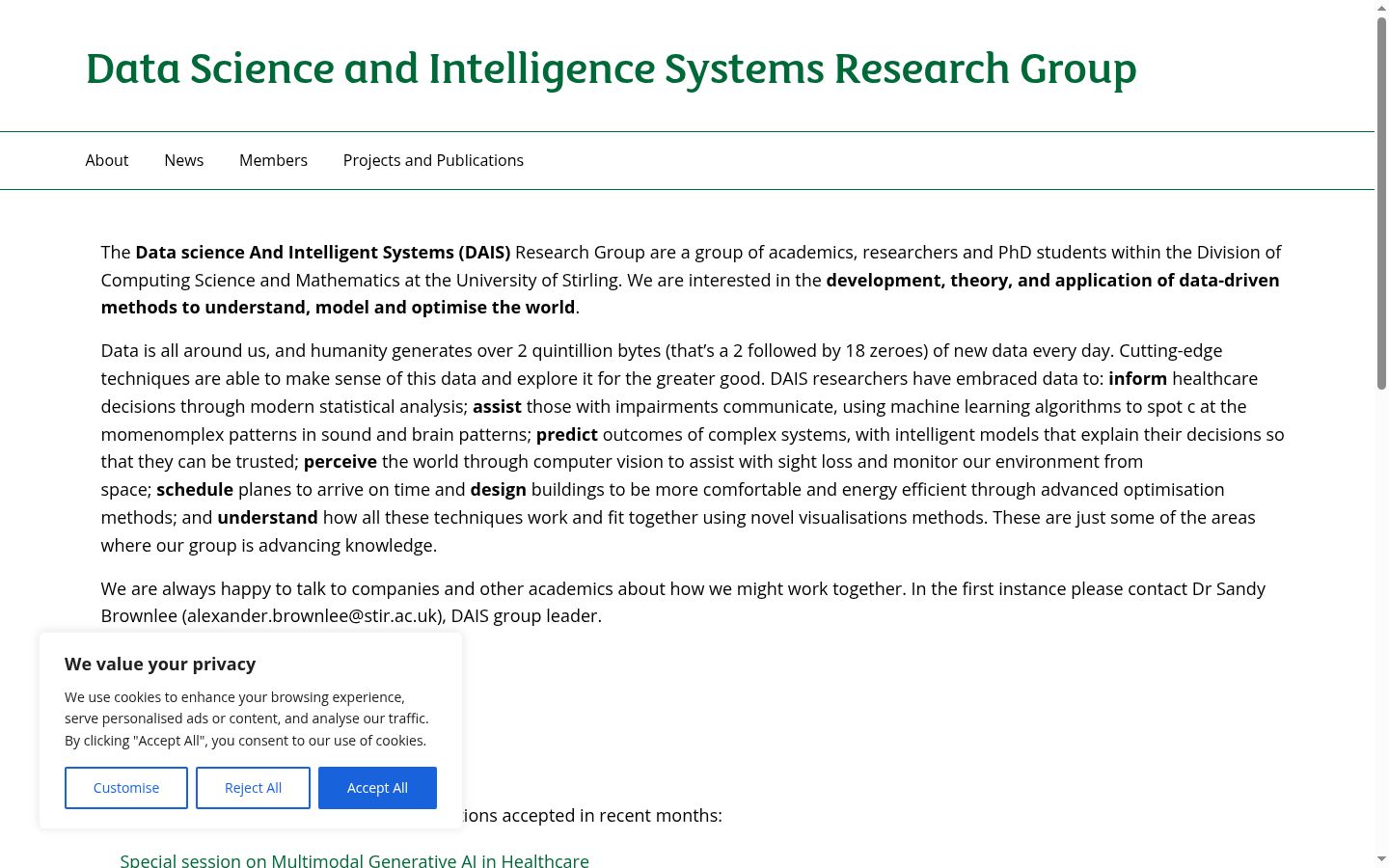Image resolution: width=1389 pixels, height=868 pixels.
Task: Accept all cookies
Action: click(377, 788)
